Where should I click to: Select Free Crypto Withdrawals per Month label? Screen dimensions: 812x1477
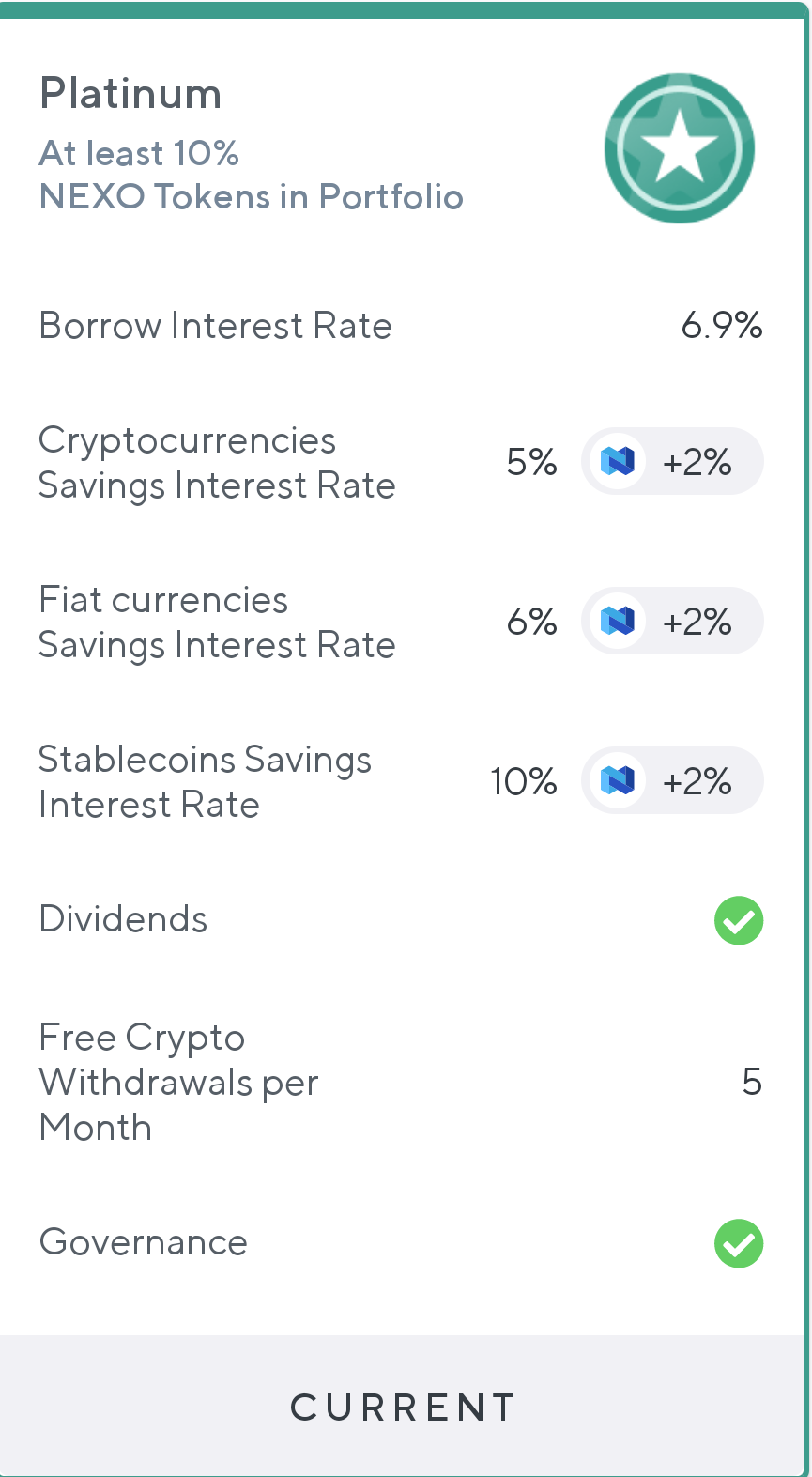[179, 1082]
